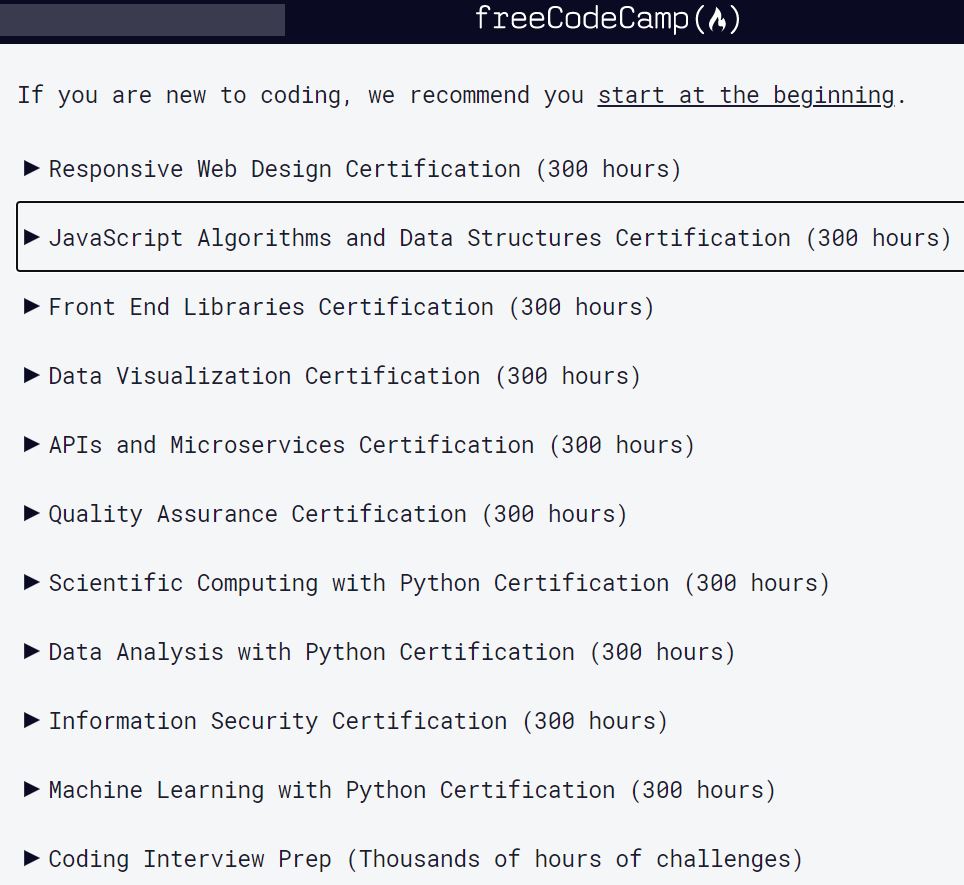Open the 'start at the beginning' link
Viewport: 964px width, 885px height.
click(746, 95)
